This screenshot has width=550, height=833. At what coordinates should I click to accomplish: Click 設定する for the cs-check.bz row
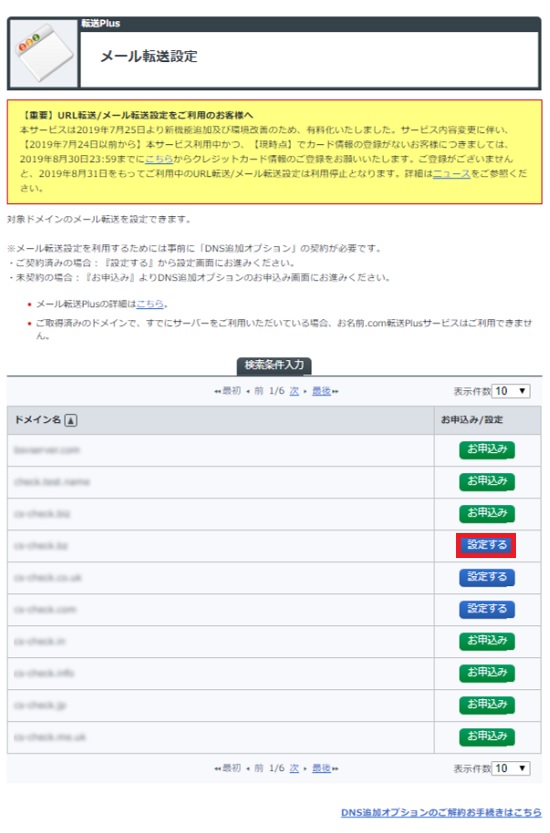pos(486,545)
